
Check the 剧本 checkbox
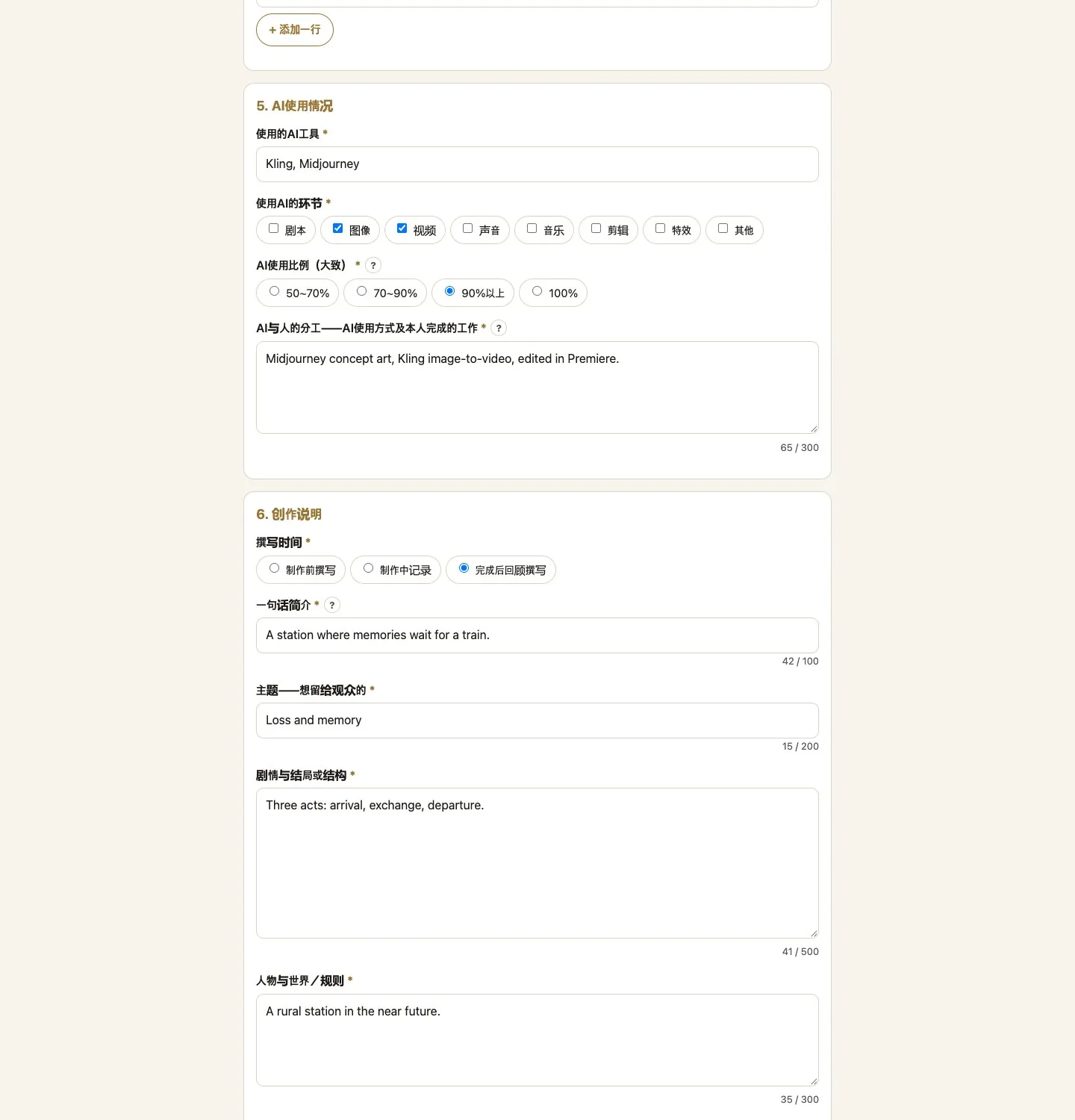274,228
